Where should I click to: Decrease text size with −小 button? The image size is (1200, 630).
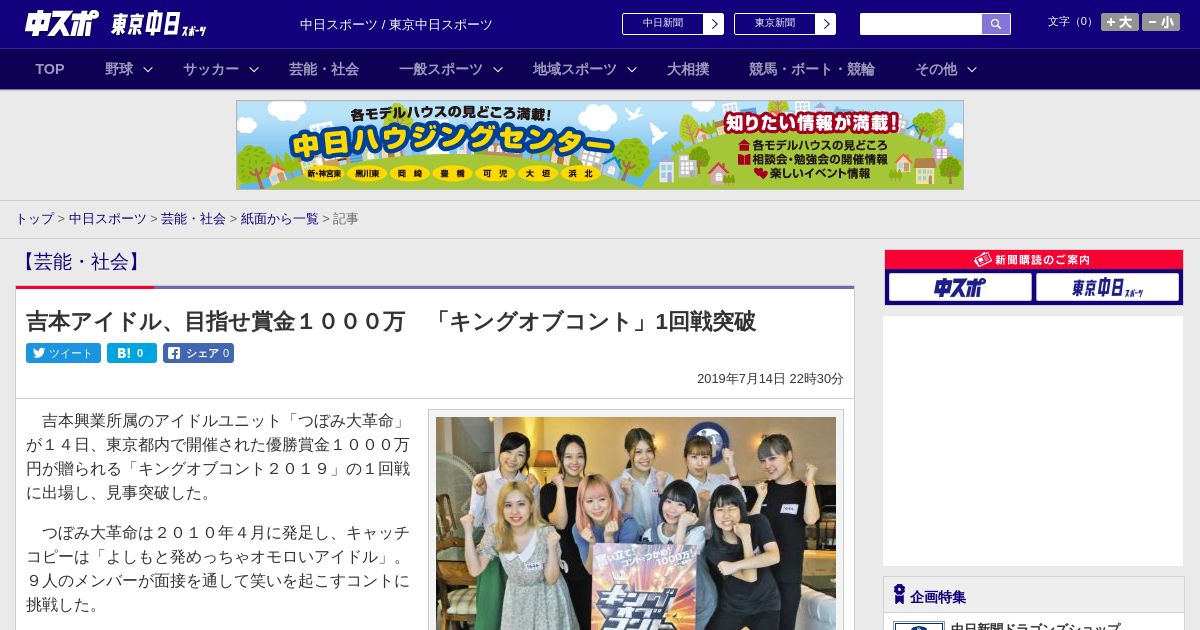1161,22
